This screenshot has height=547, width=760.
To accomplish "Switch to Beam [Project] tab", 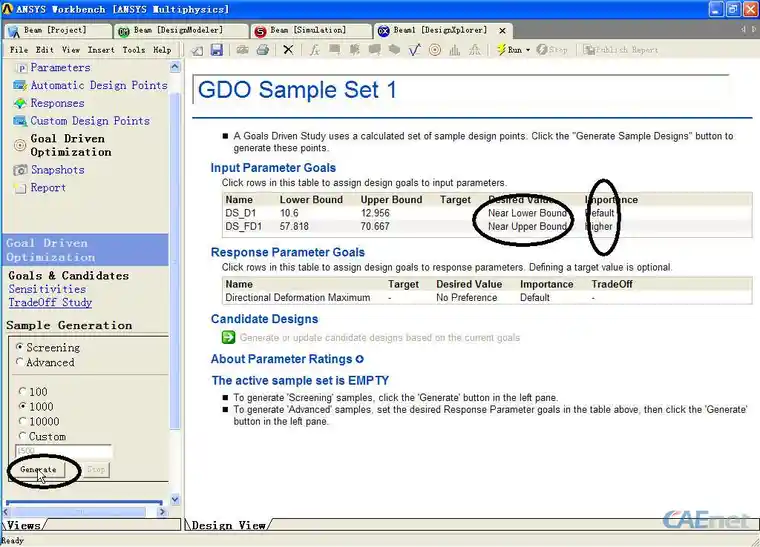I will tap(57, 31).
